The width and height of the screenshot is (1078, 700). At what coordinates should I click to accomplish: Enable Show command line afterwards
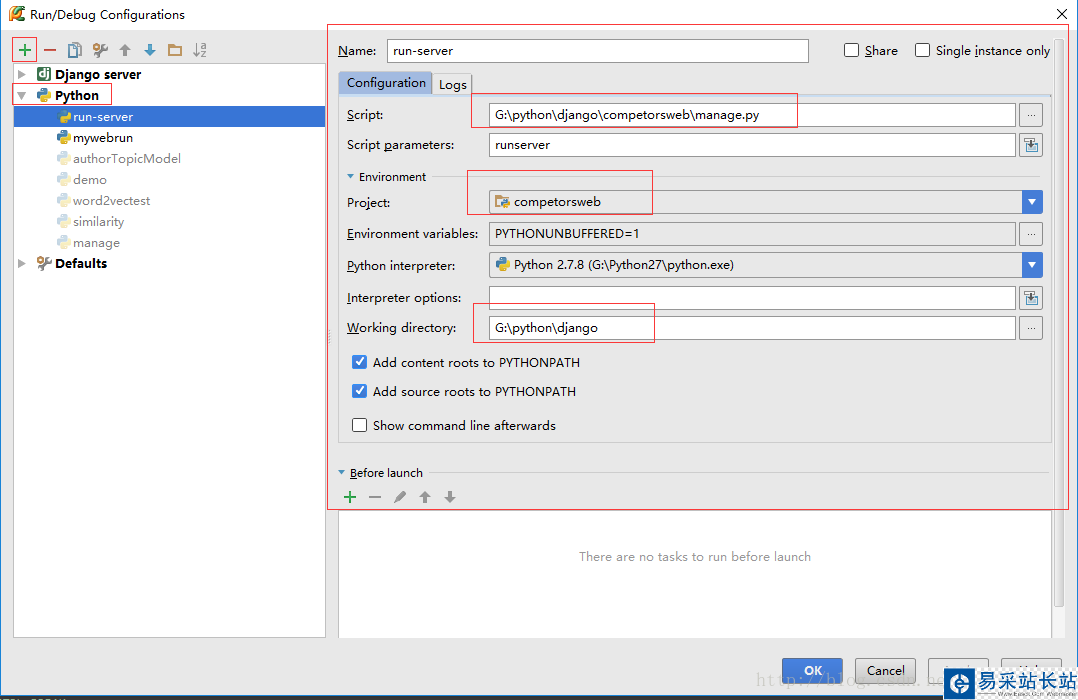click(360, 425)
